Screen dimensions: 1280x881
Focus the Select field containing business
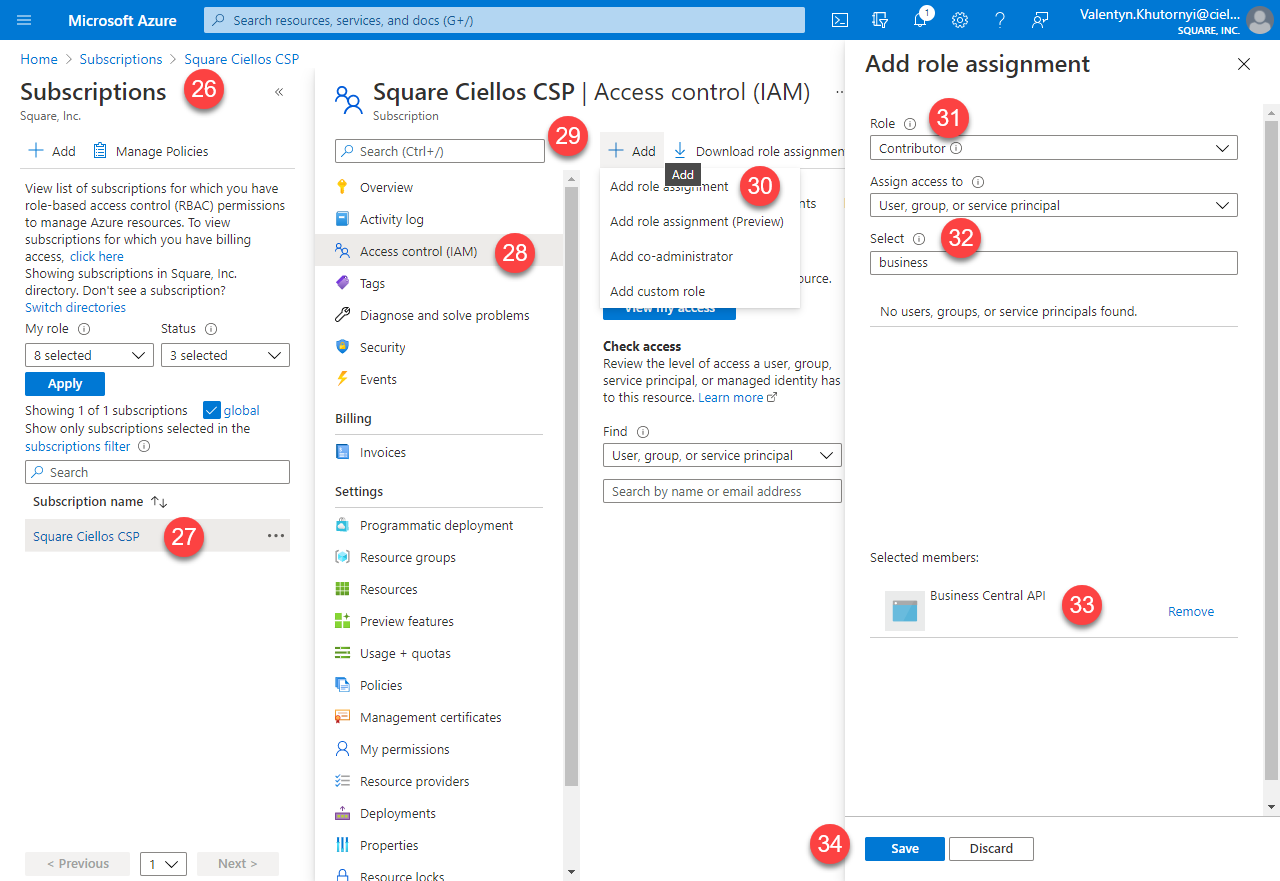pos(1054,262)
